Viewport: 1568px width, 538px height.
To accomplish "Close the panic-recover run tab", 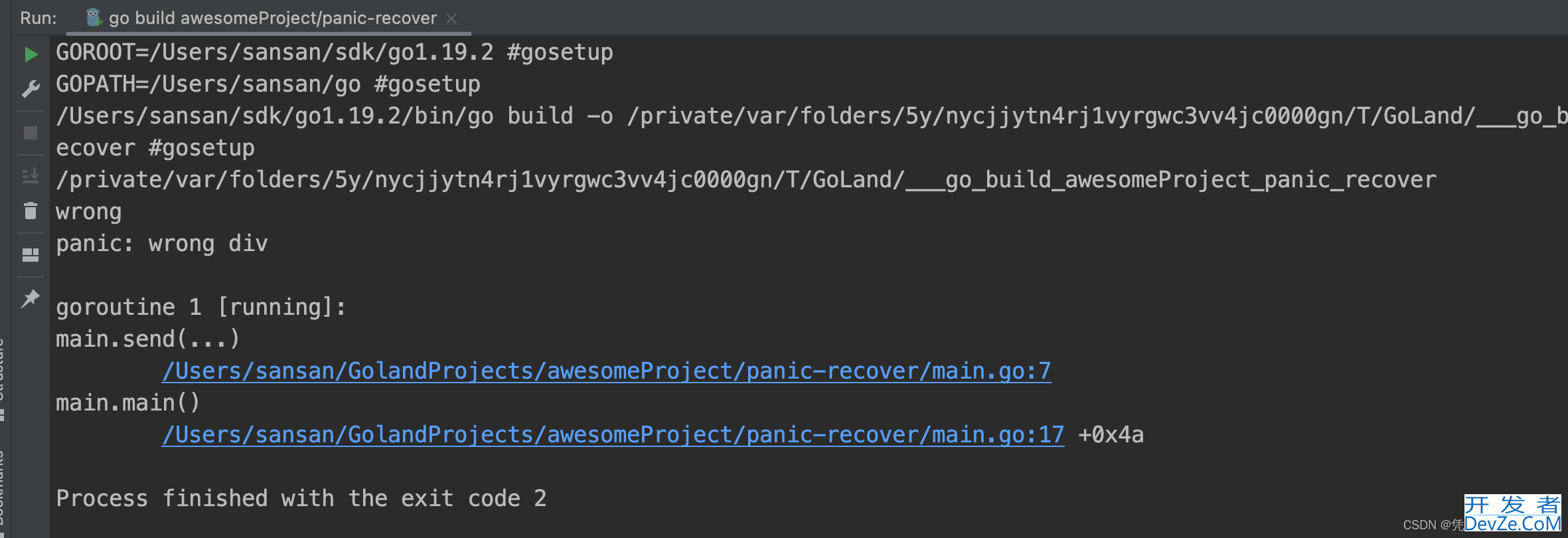I will pos(451,19).
